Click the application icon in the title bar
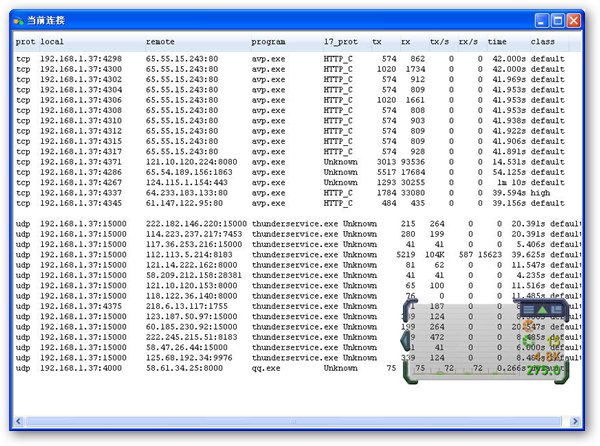Screen dimensions: 600x446 pos(18,21)
